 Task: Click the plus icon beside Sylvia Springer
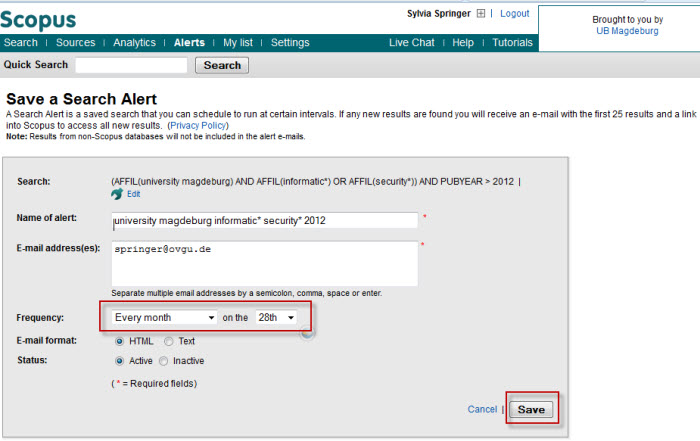point(480,14)
